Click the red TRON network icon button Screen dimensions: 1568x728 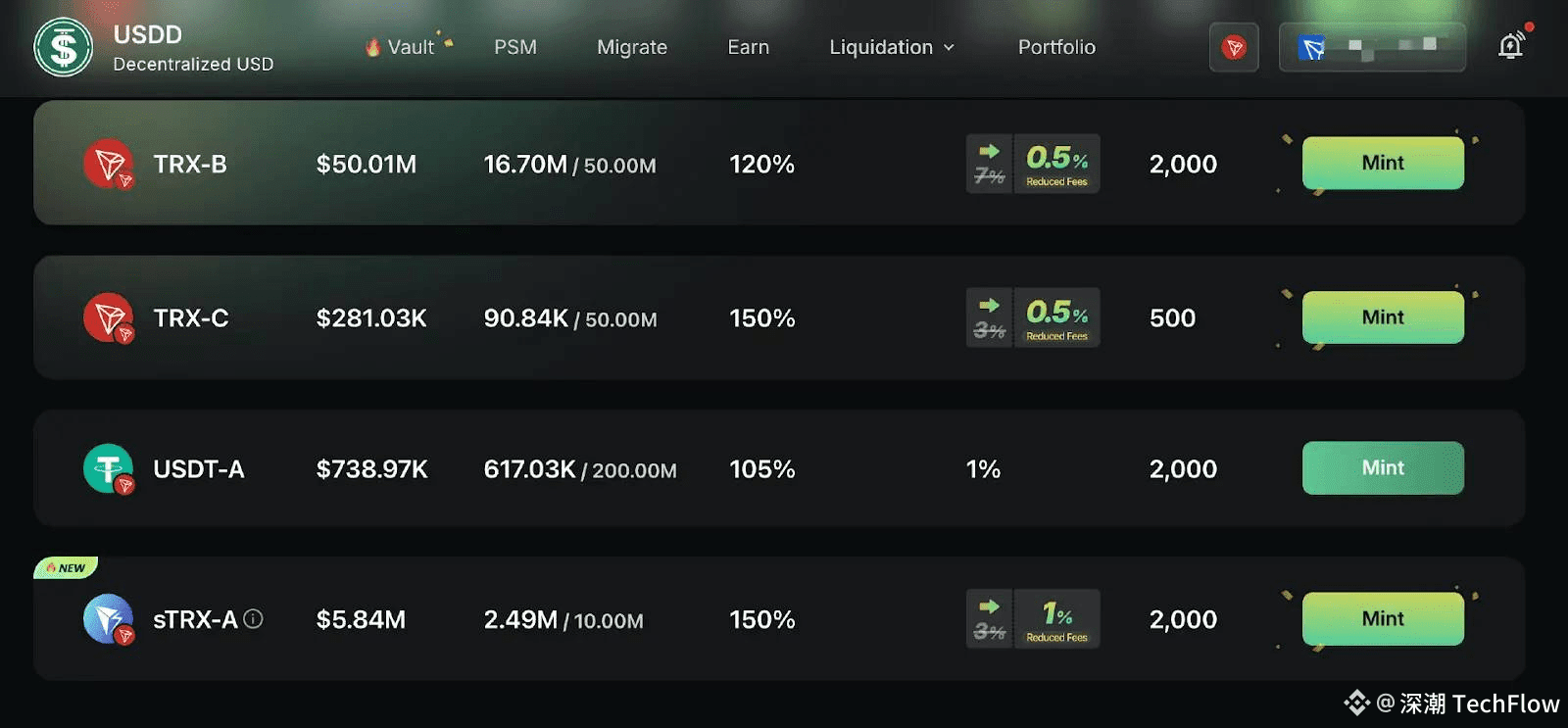[1234, 47]
